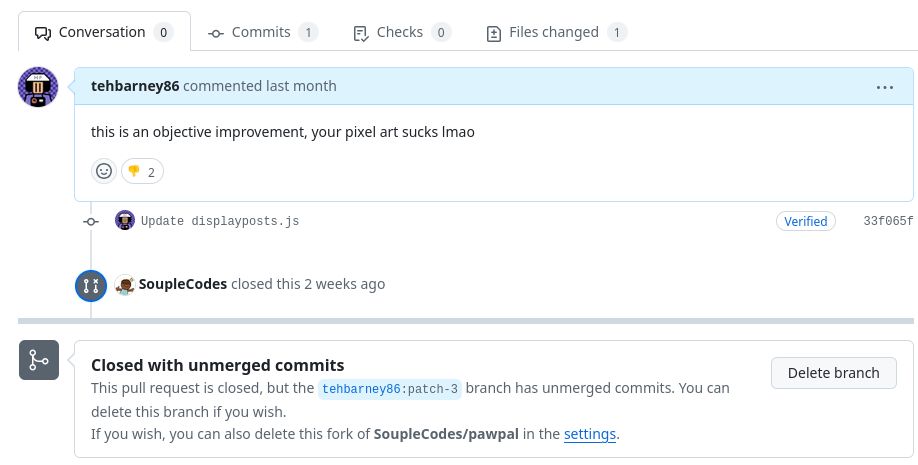This screenshot has height=465, width=918.
Task: Click the git branch merge status icon
Action: [39, 360]
